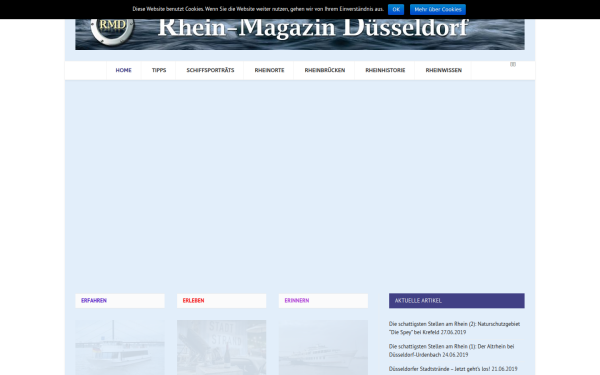Open the RHEINWISSEN menu item
Screen dimensions: 600x375
coord(443,70)
